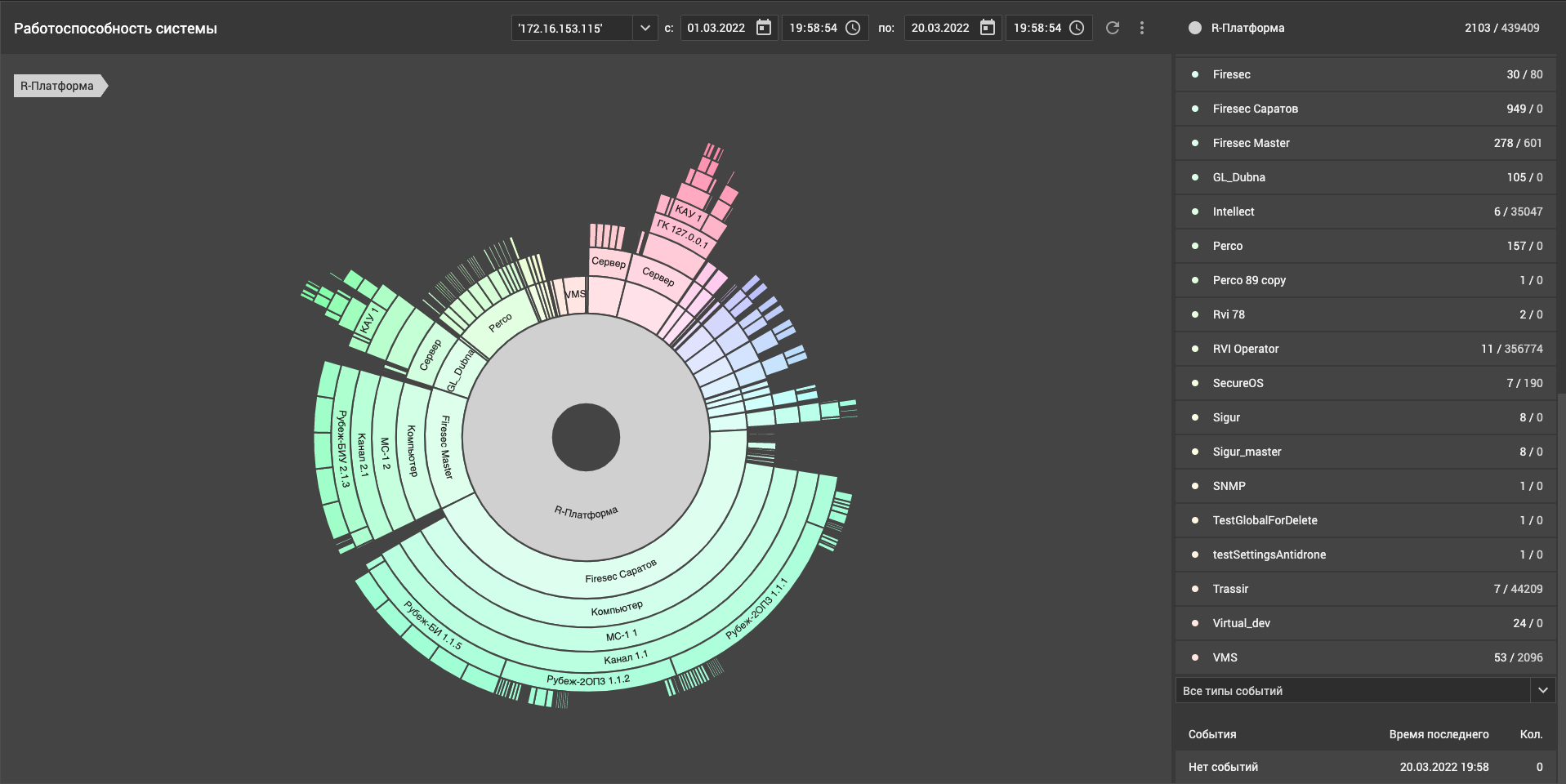The height and width of the screenshot is (784, 1566).
Task: Select the R-Платформа breadcrumb tag
Action: click(60, 86)
